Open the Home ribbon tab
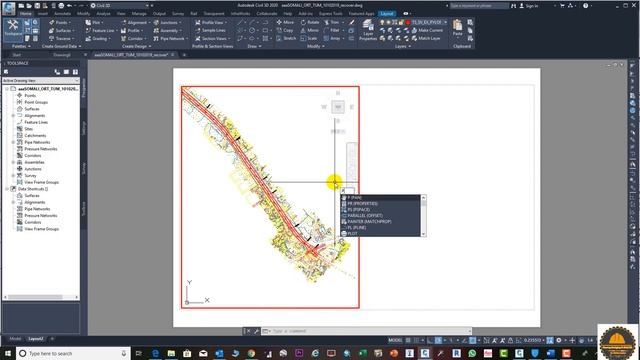640x360 pixels. 25,13
